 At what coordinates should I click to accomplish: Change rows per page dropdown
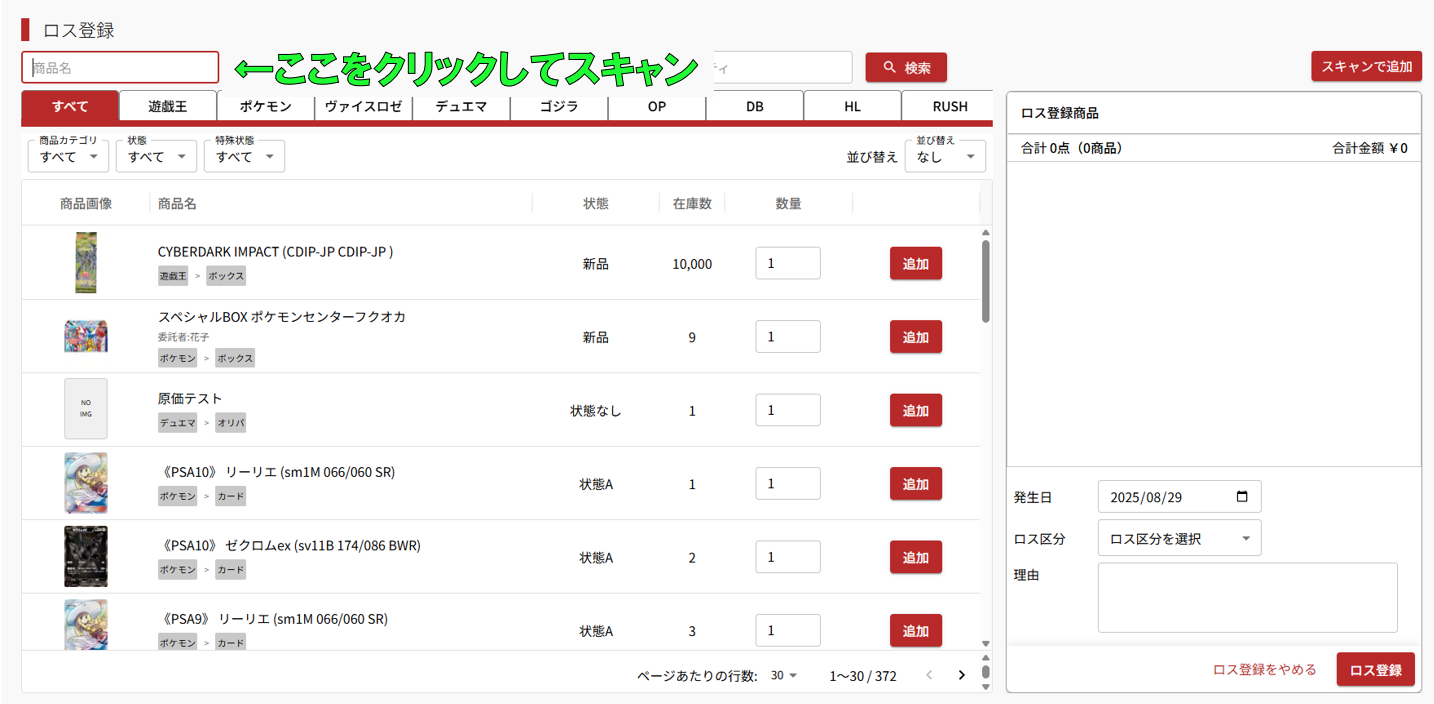tap(784, 676)
